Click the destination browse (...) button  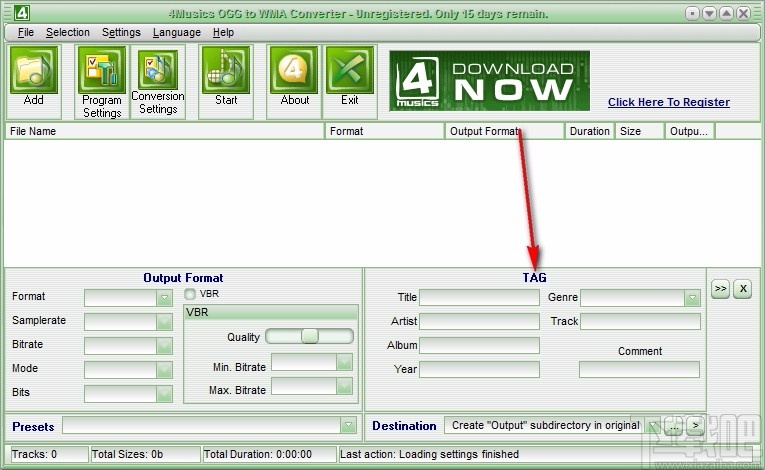pyautogui.click(x=674, y=426)
